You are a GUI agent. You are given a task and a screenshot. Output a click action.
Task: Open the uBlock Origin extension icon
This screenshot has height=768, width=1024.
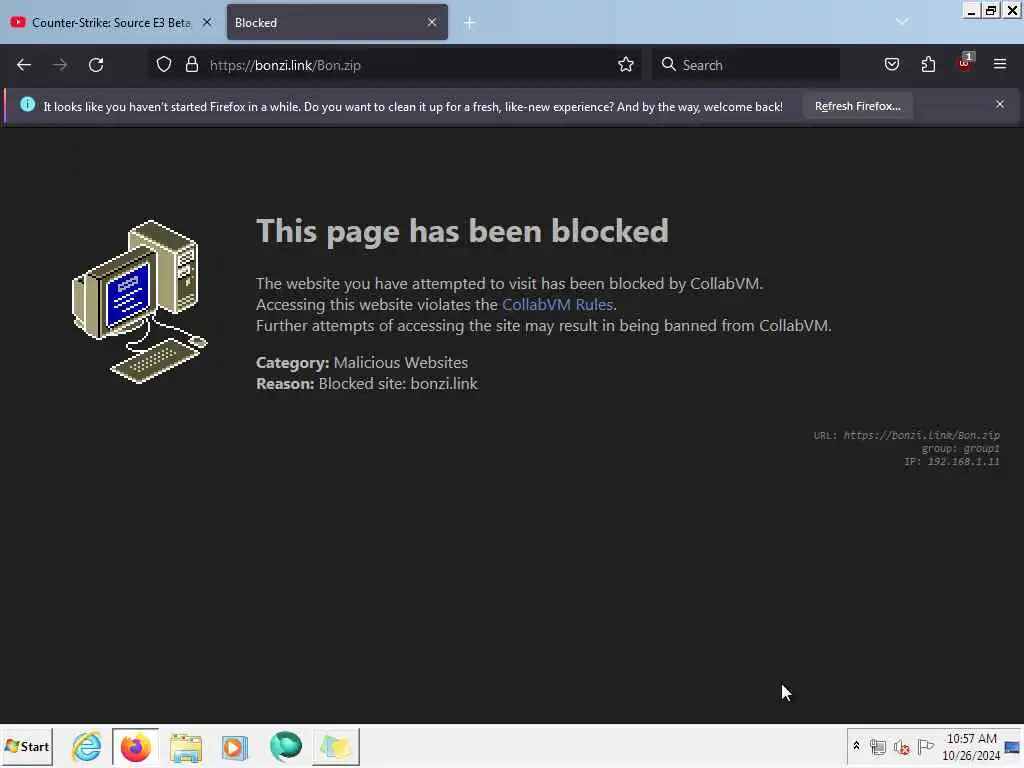pyautogui.click(x=965, y=63)
